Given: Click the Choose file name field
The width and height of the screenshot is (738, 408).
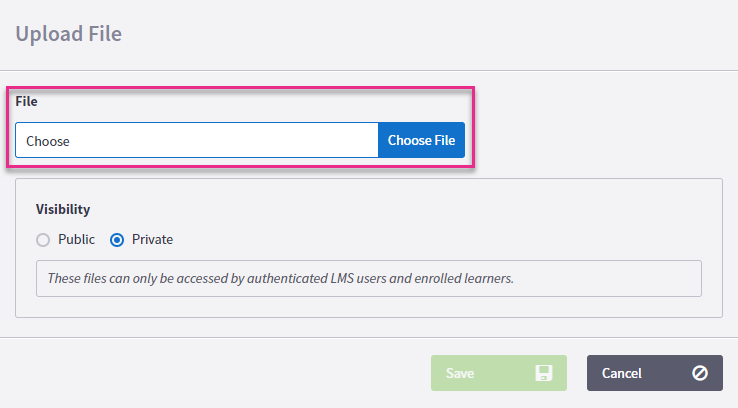Looking at the screenshot, I should [x=197, y=140].
